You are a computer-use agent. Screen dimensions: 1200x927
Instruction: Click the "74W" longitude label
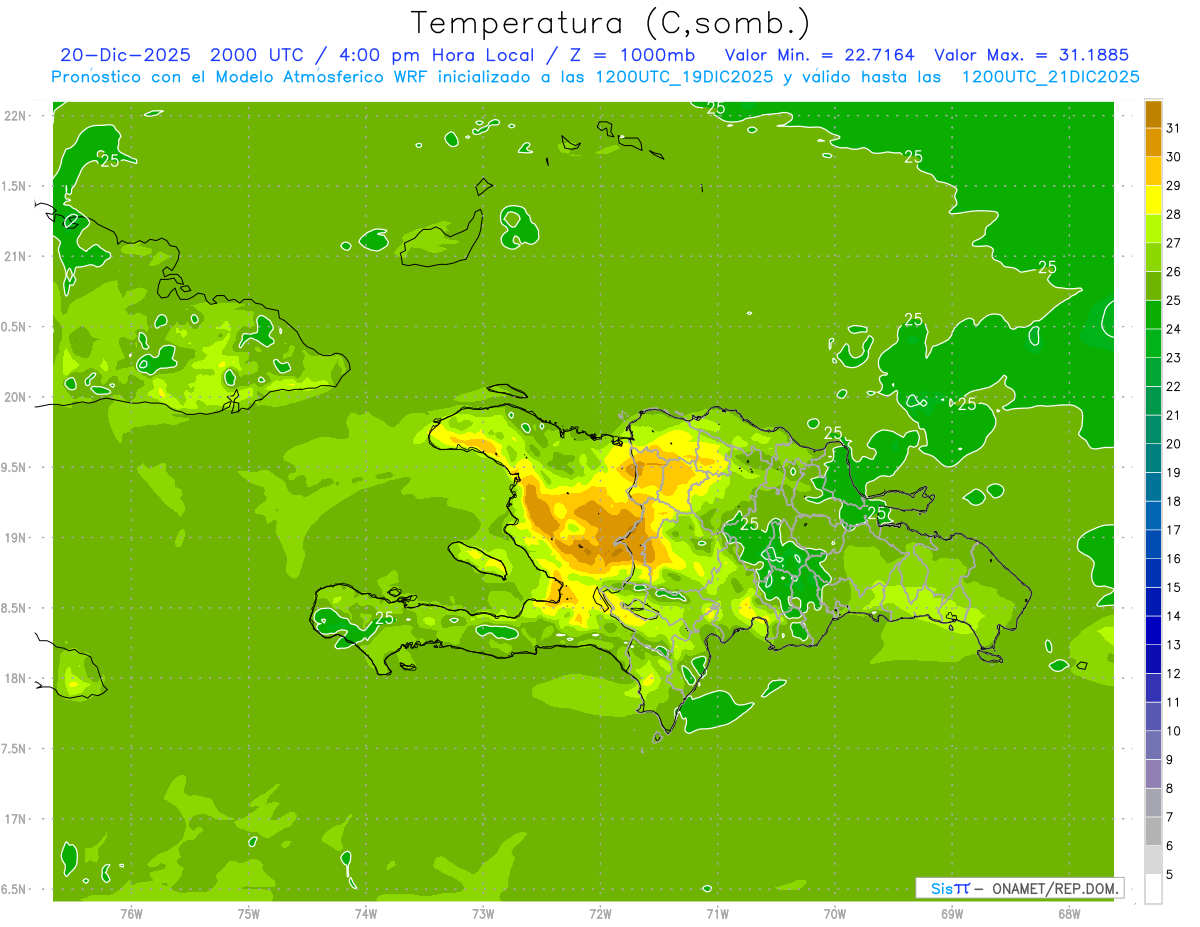[366, 913]
